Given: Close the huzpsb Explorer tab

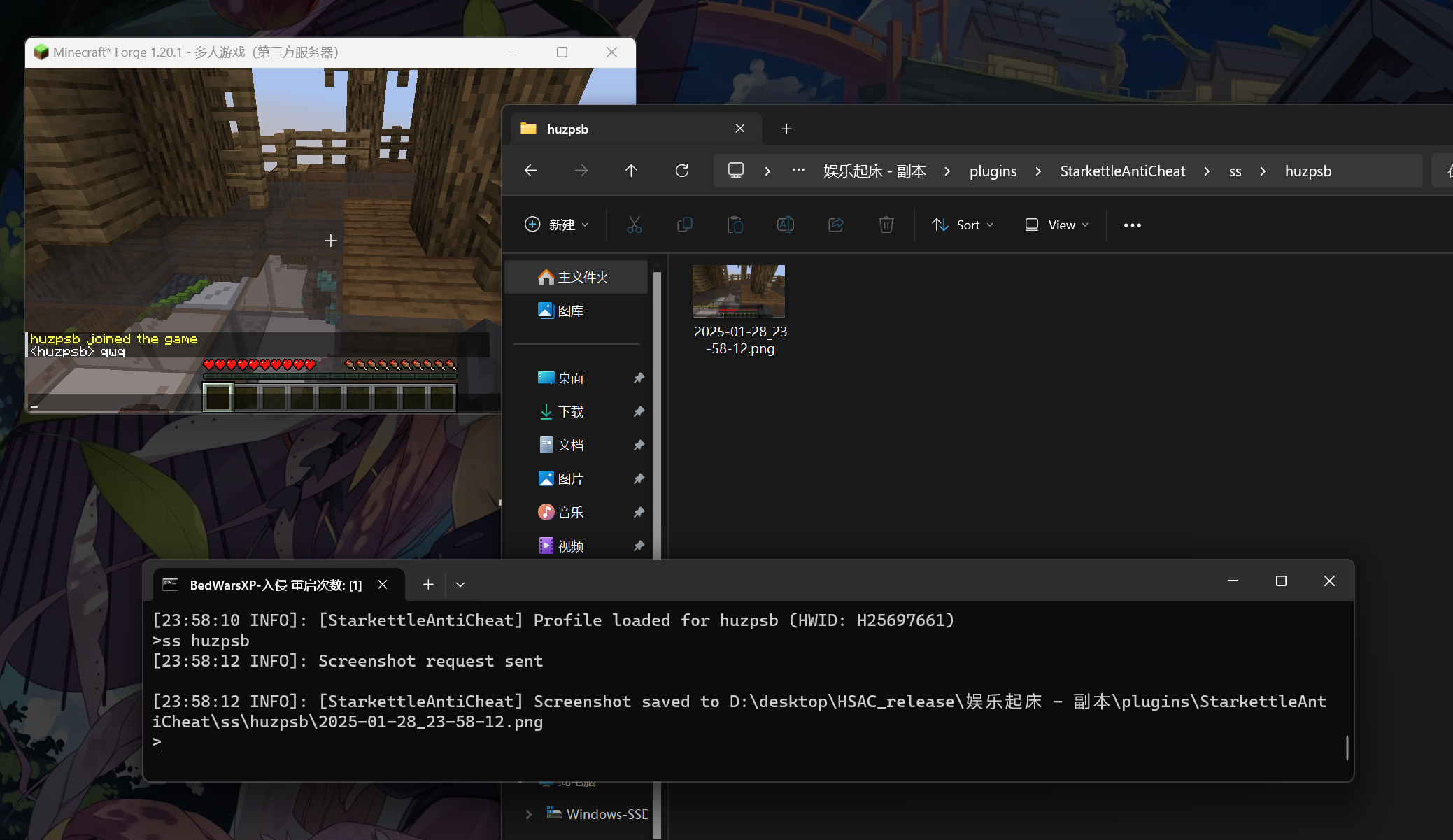Looking at the screenshot, I should (x=740, y=129).
